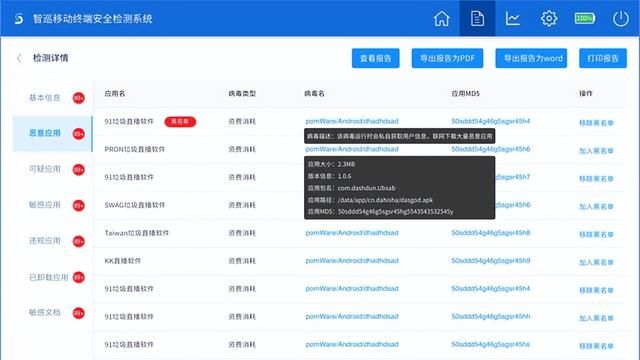
Task: Click 资费消耗 in the SWAG垃圾直播软件 row
Action: (x=242, y=205)
